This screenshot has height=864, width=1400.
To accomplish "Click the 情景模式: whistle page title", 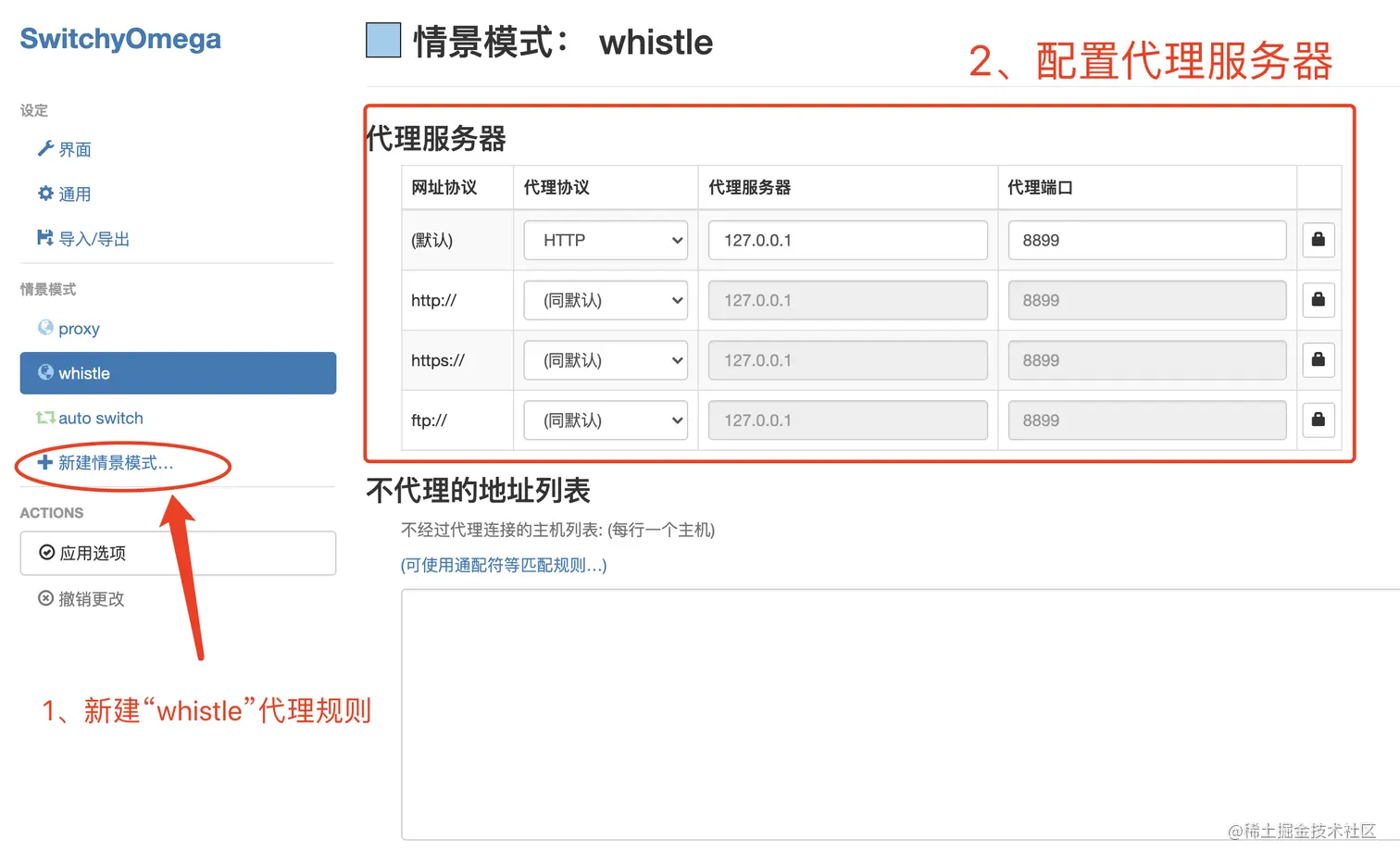I will 563,42.
